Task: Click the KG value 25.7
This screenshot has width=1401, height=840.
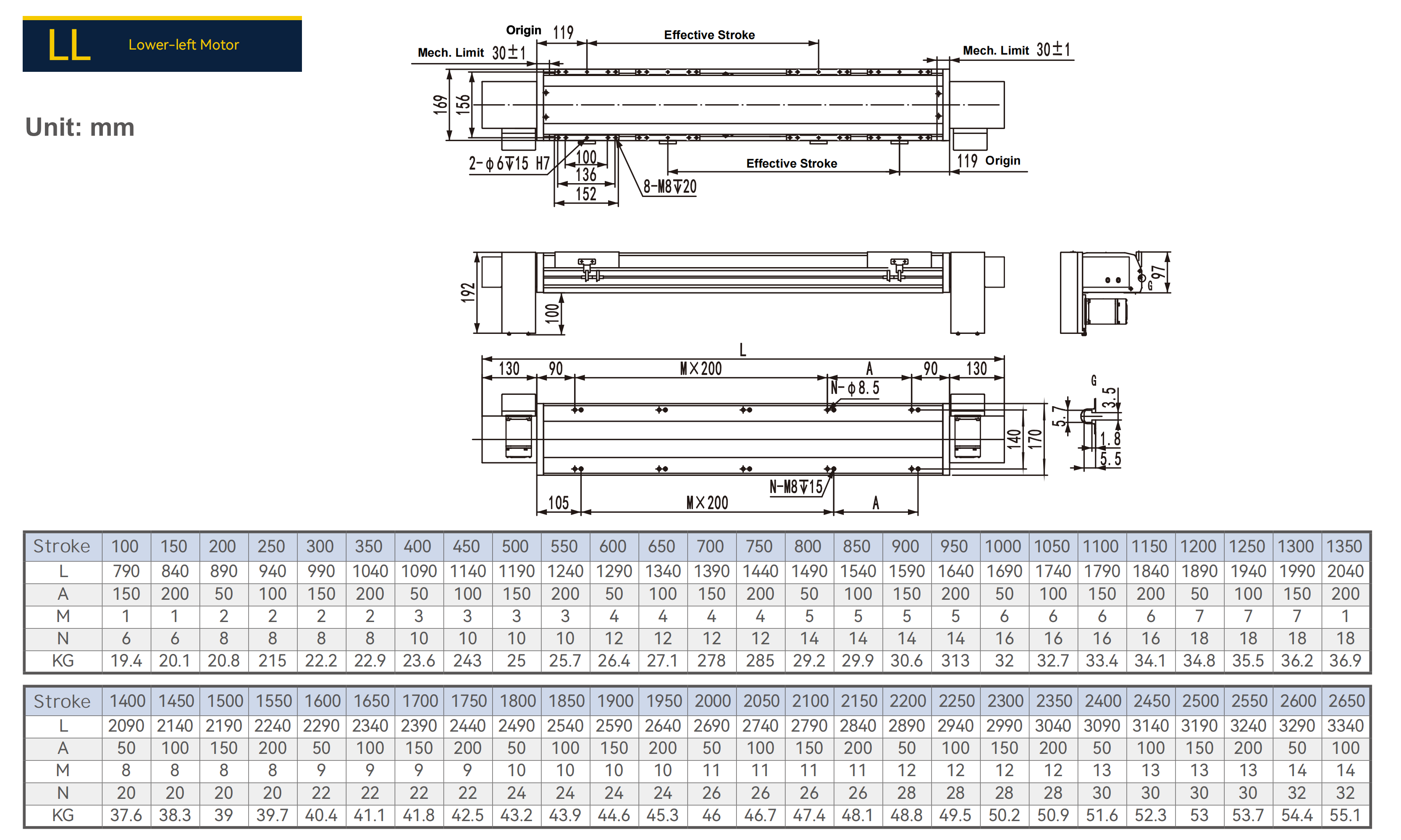Action: (x=565, y=661)
